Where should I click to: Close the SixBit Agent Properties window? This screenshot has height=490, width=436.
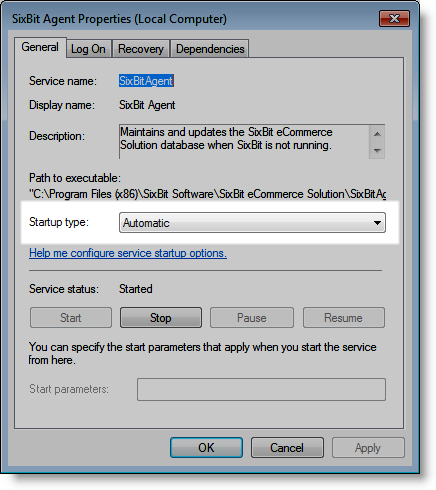394,19
